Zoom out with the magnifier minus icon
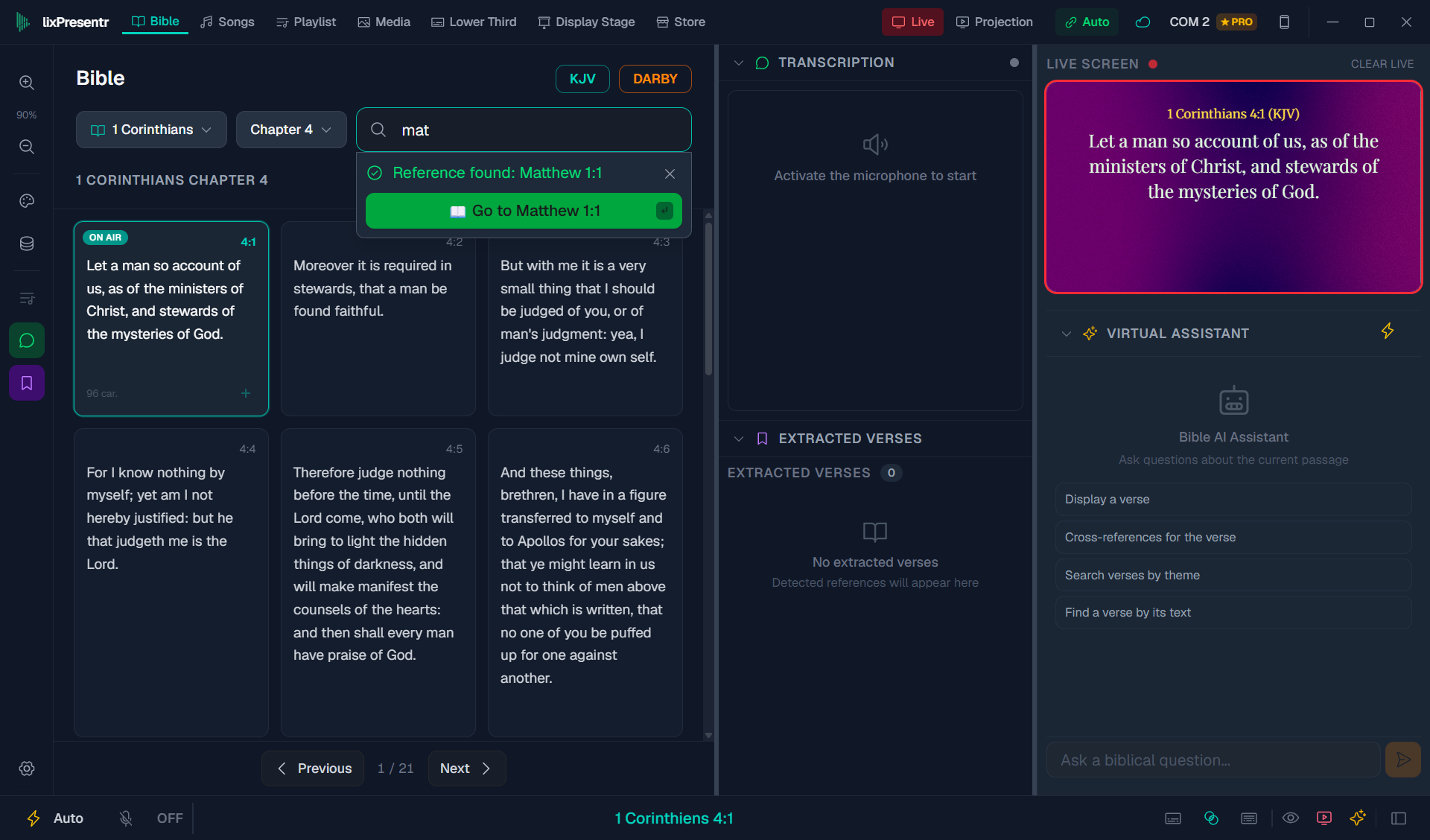 pos(27,147)
